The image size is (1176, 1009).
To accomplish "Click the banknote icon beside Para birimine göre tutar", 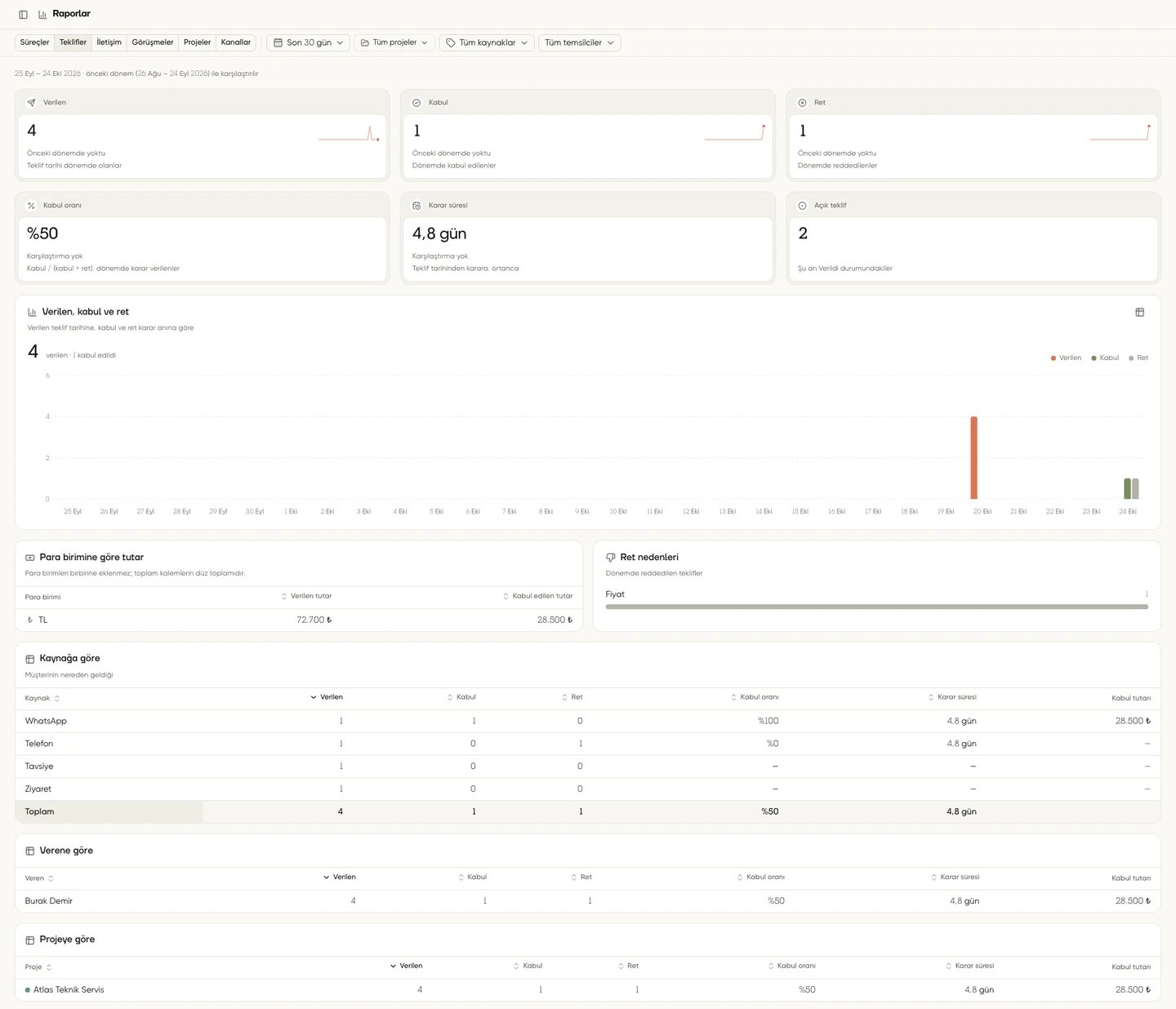I will (x=30, y=558).
